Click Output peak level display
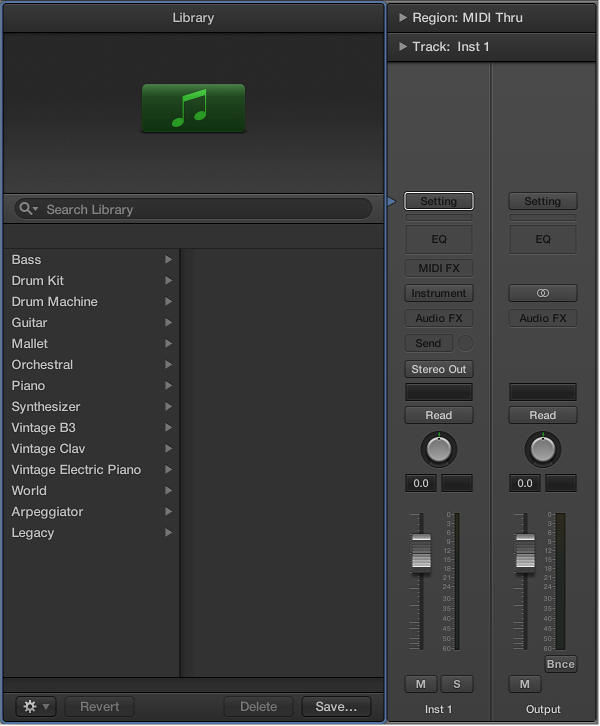600x726 pixels. (x=561, y=483)
